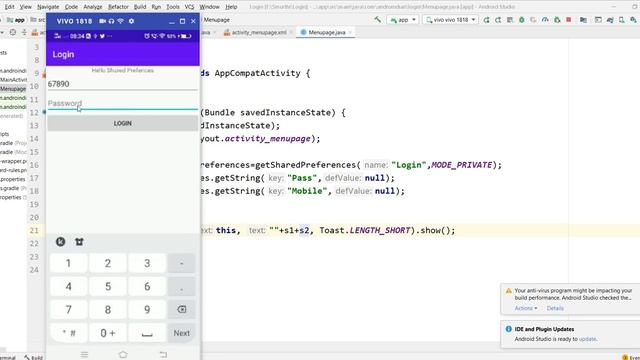Select MainActivity in the project tree
Screen dimensions: 640x360
[13, 80]
